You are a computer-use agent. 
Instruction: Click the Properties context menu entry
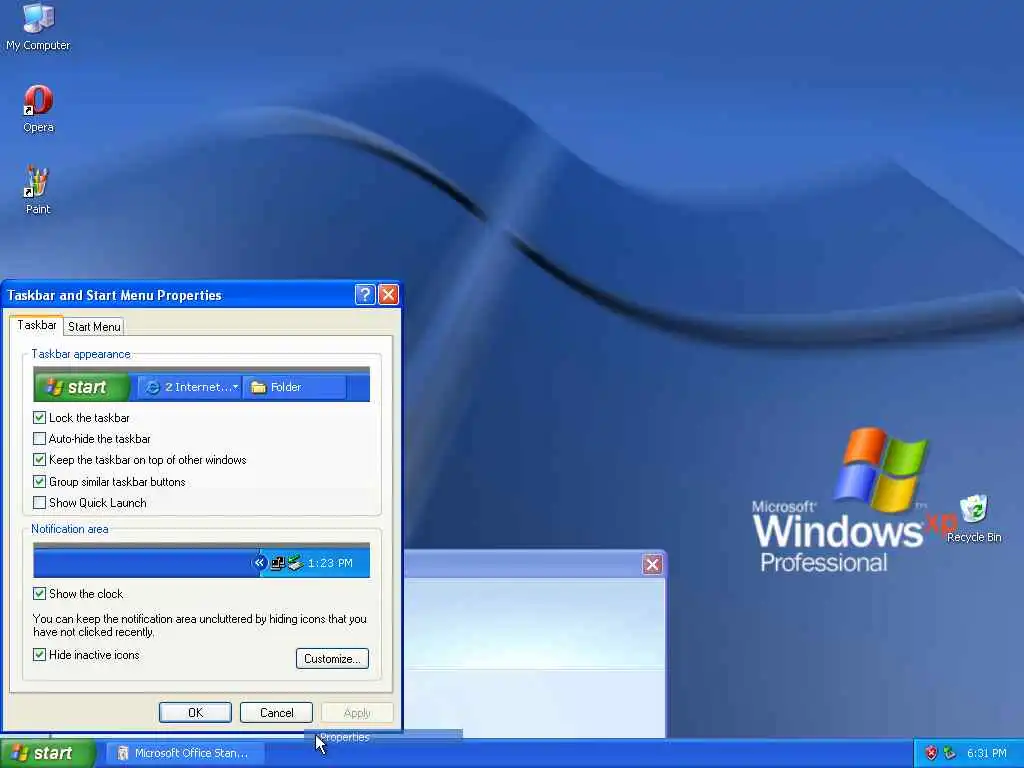[384, 737]
